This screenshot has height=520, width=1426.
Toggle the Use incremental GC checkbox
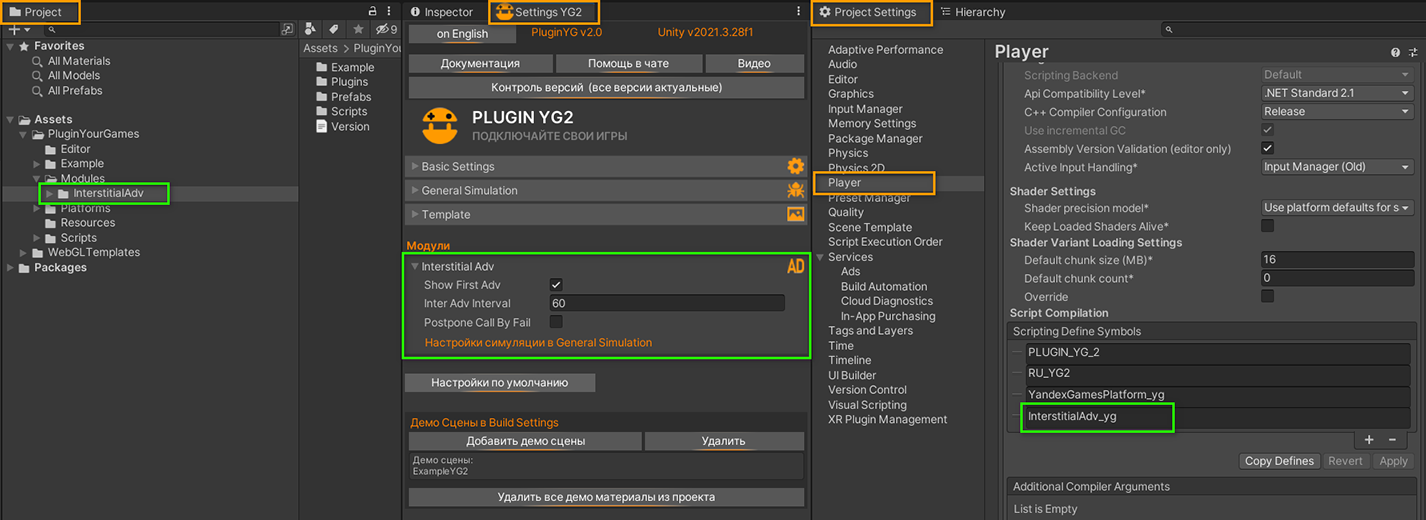tap(1267, 131)
